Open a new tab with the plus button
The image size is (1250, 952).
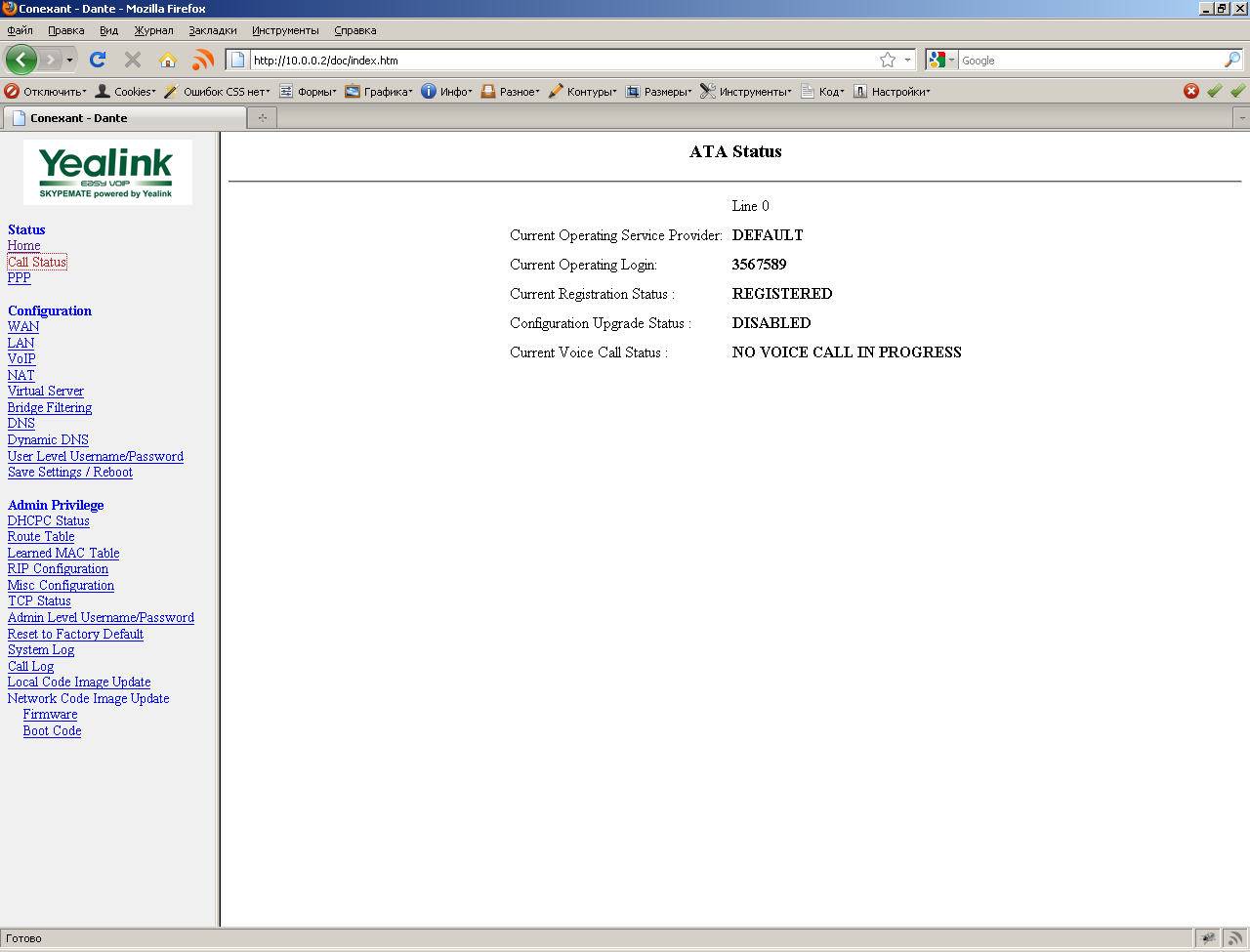(263, 118)
